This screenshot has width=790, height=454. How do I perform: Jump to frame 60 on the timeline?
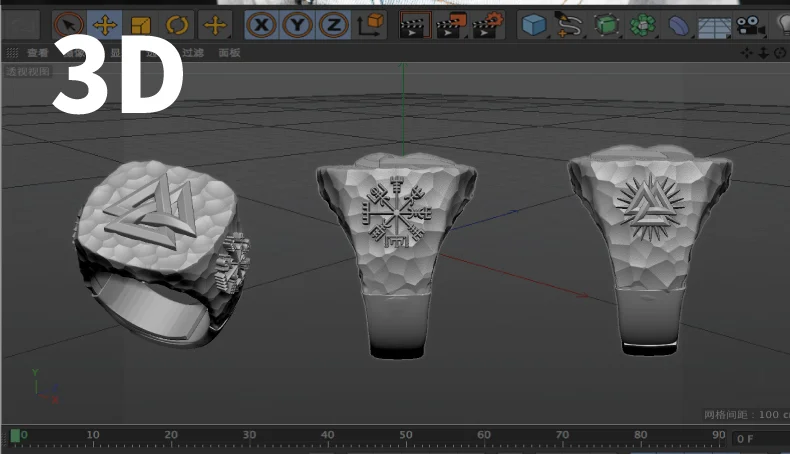484,435
